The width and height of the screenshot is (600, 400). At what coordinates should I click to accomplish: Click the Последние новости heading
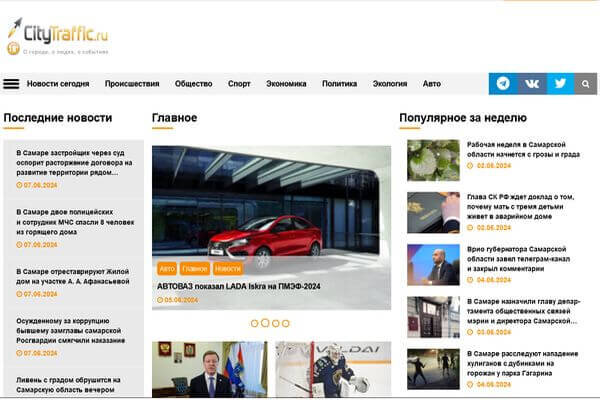tap(58, 118)
